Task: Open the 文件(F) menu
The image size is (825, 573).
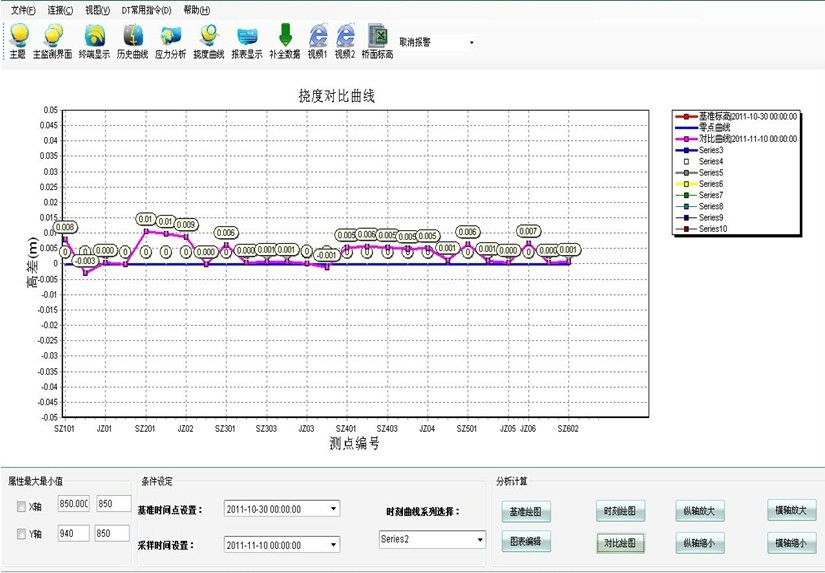Action: tap(23, 10)
